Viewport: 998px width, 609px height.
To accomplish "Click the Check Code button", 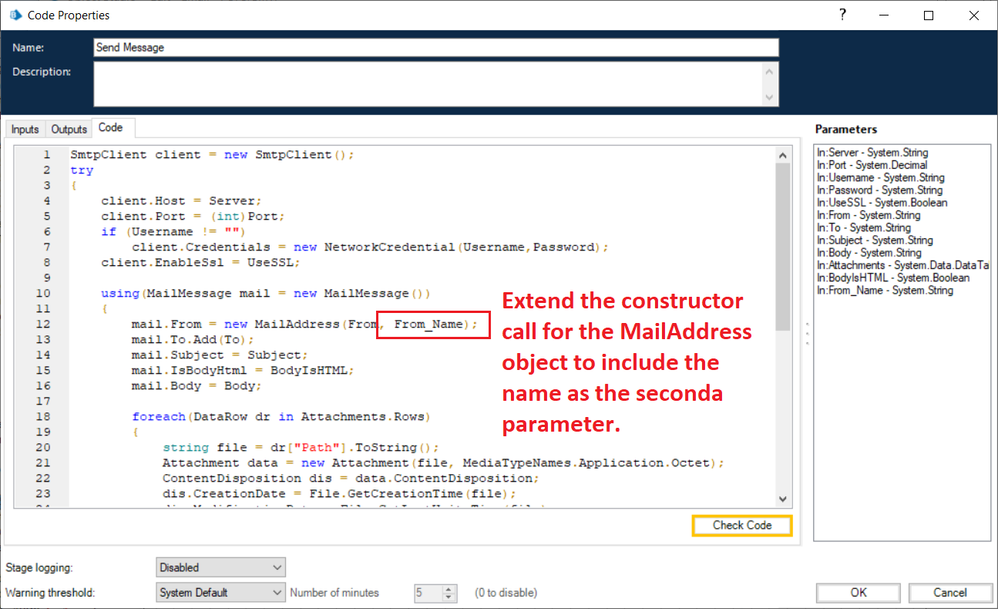I will (742, 525).
